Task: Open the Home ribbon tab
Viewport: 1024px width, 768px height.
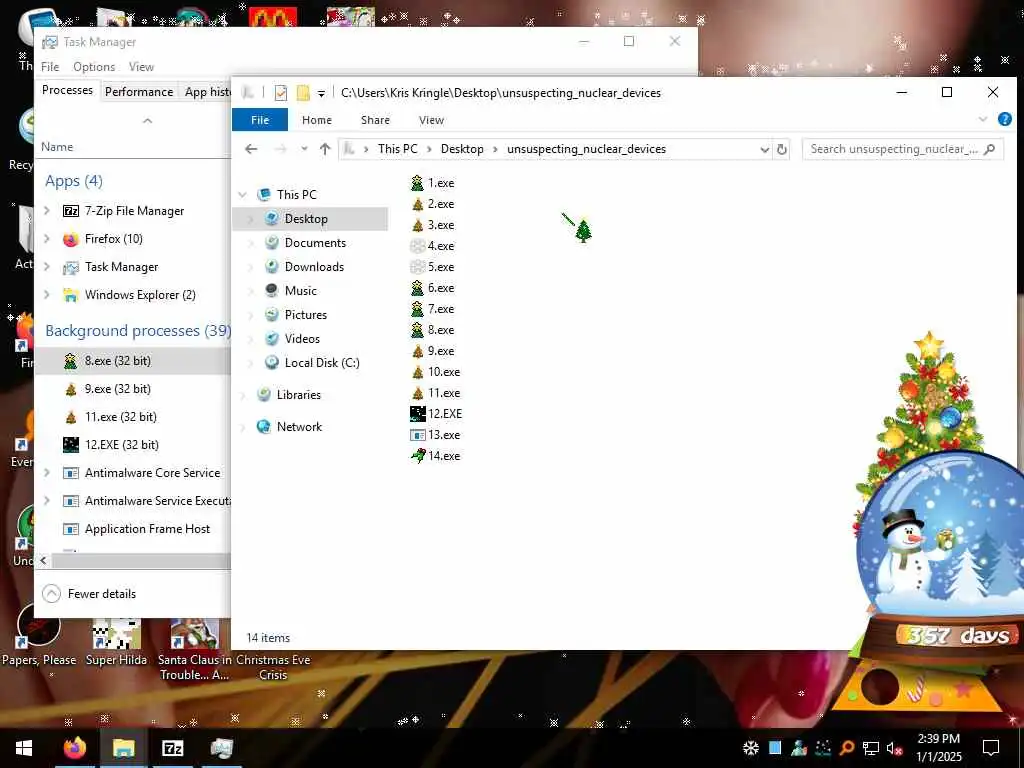Action: pyautogui.click(x=317, y=120)
